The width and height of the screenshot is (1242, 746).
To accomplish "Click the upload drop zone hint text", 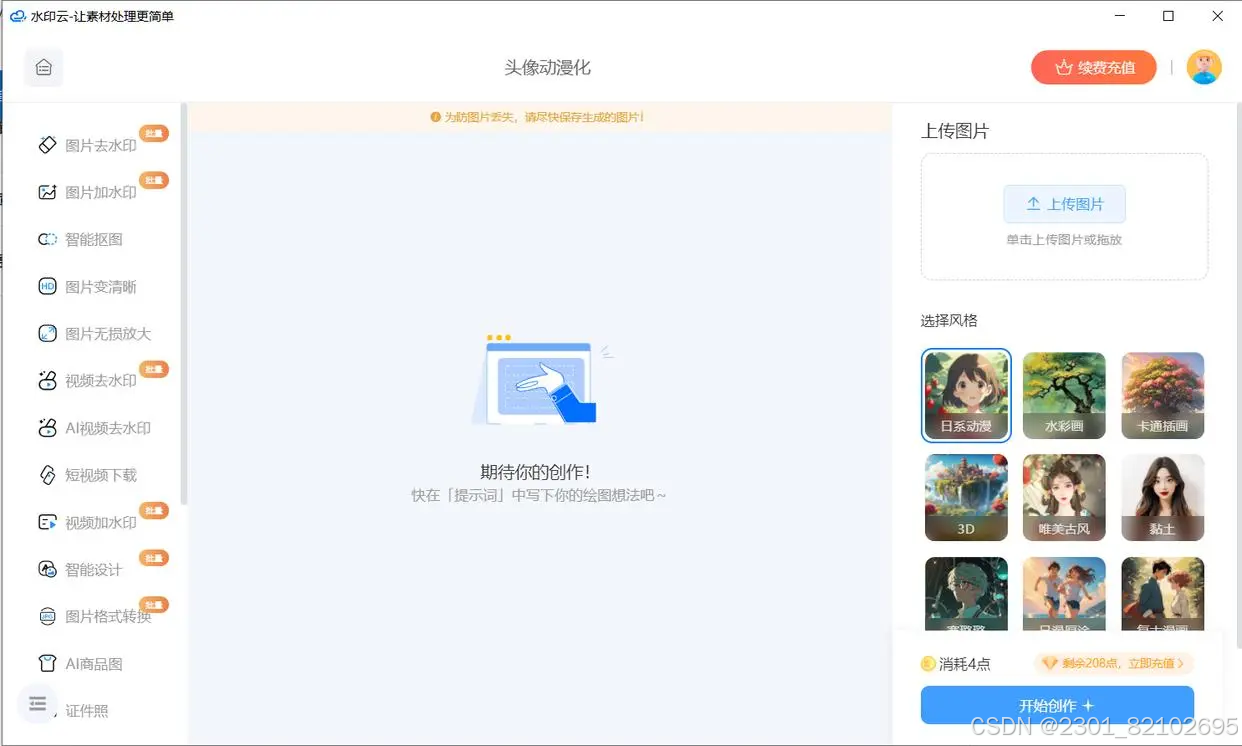I will click(1064, 240).
